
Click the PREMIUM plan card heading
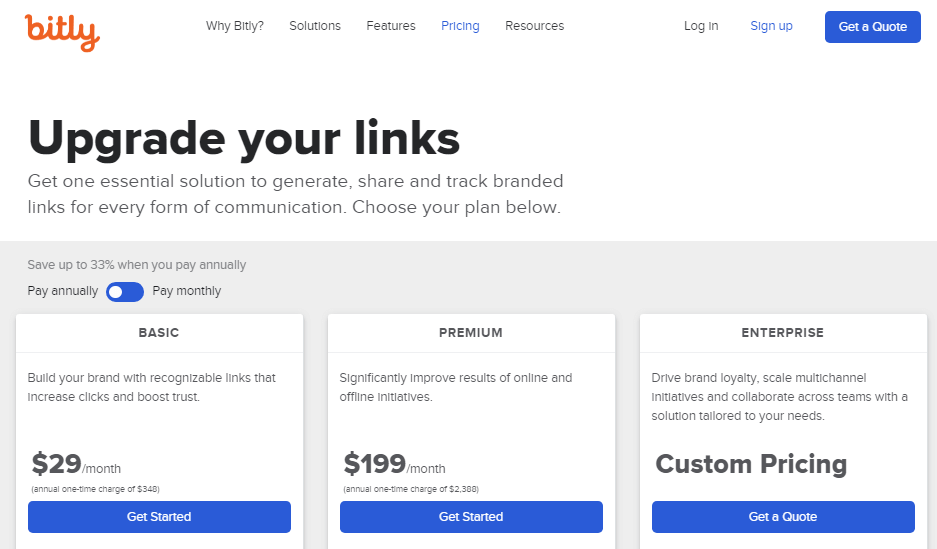point(471,333)
